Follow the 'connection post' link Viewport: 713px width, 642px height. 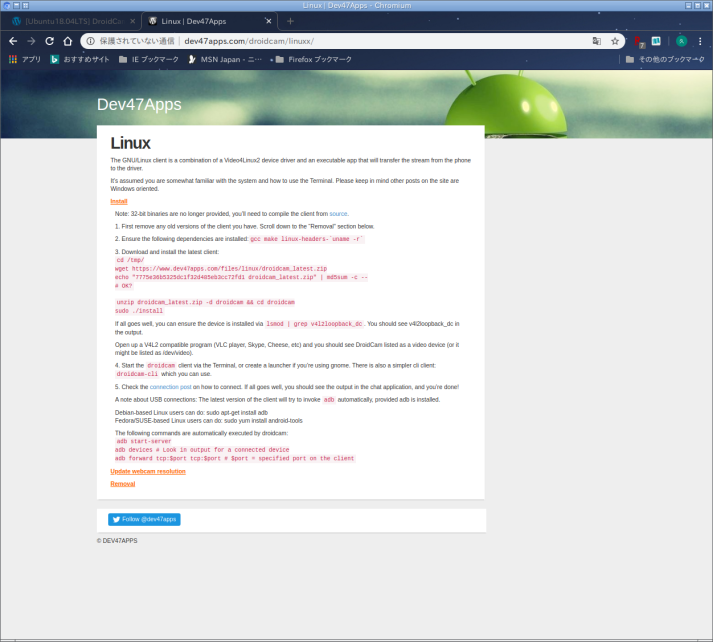point(170,386)
